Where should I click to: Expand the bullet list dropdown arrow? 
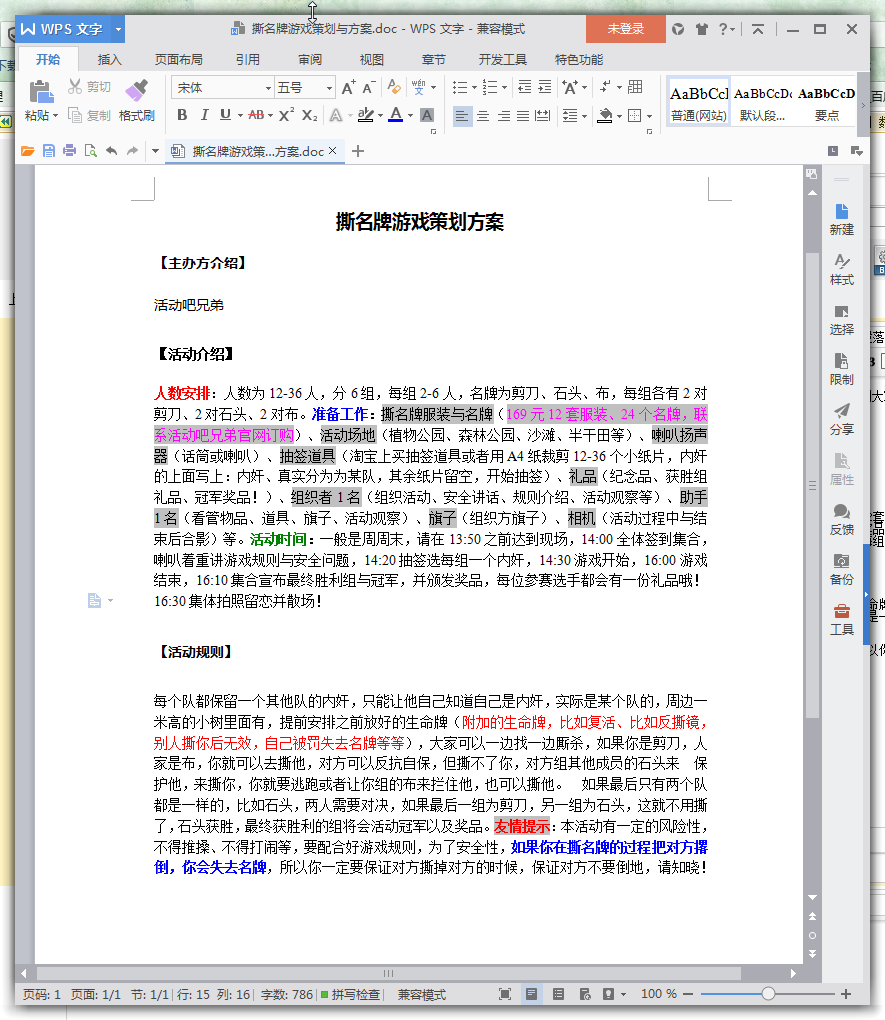[x=474, y=87]
